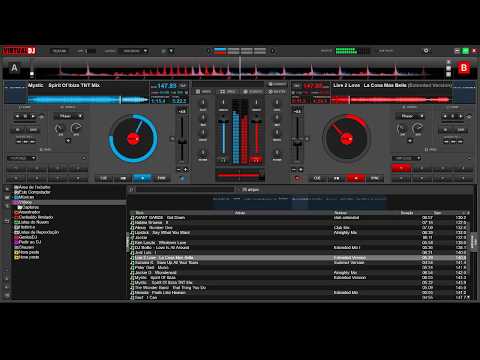480x360 pixels.
Task: Double deck B loop size arrow
Action: coord(460,116)
